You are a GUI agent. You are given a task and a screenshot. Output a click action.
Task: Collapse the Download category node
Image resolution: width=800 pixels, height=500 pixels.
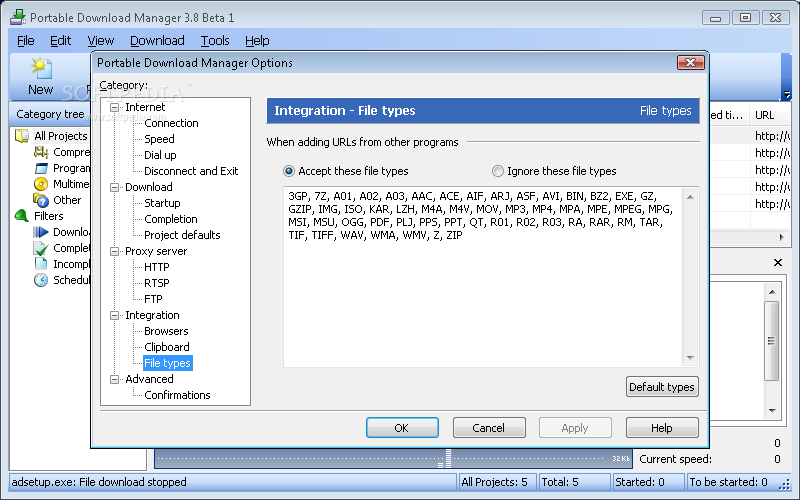click(x=115, y=187)
